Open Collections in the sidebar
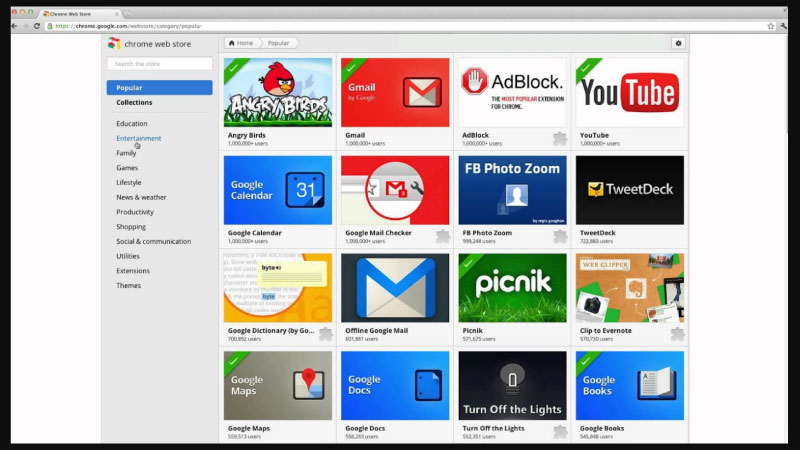 pos(134,103)
